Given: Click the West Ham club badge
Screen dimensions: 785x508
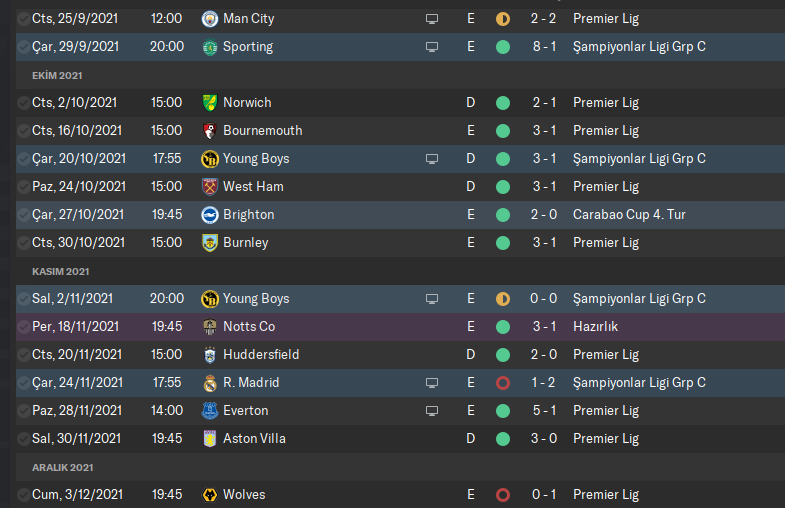Looking at the screenshot, I should [x=209, y=187].
